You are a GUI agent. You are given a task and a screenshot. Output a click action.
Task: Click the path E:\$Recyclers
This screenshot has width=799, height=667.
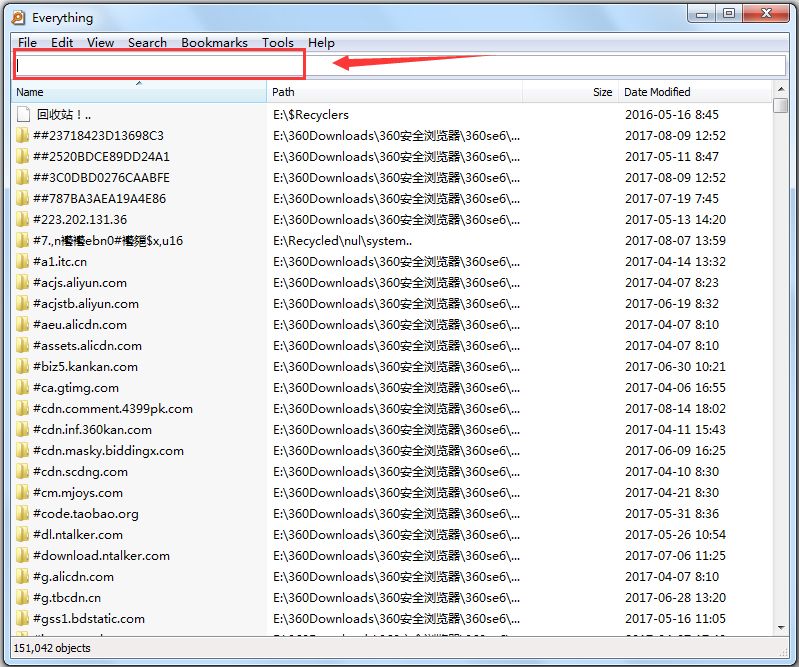click(311, 115)
